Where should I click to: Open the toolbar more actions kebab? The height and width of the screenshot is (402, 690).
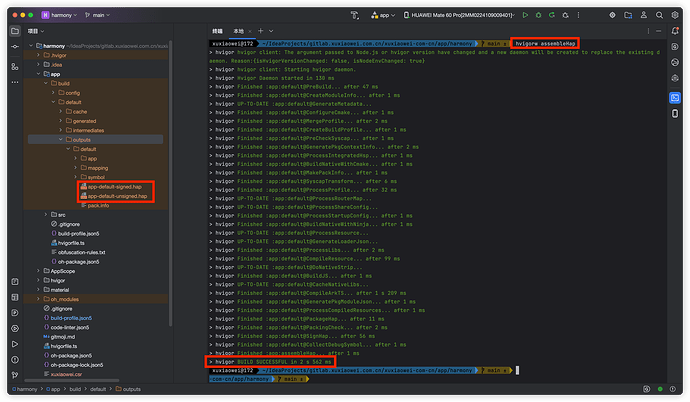[x=578, y=15]
